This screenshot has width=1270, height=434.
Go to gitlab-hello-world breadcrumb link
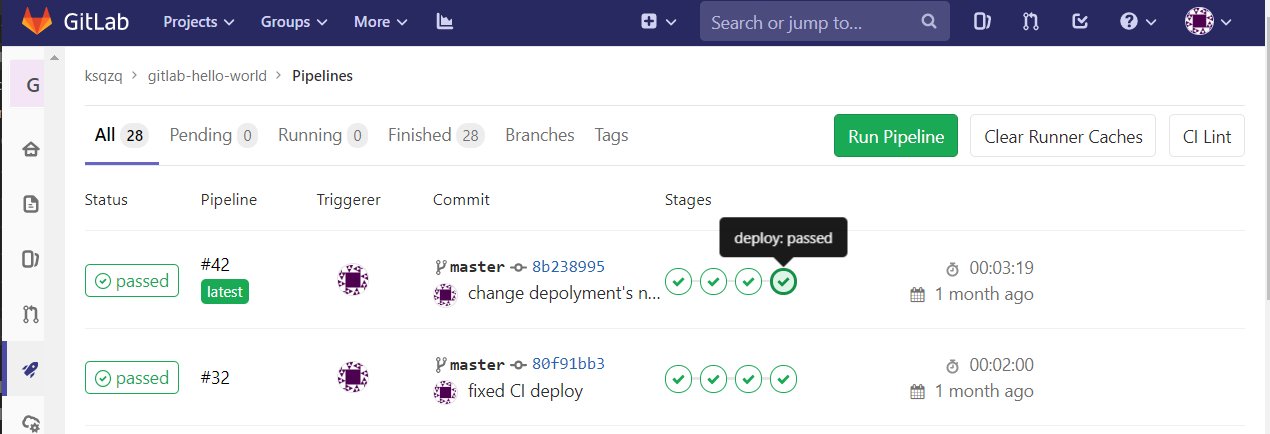tap(207, 75)
